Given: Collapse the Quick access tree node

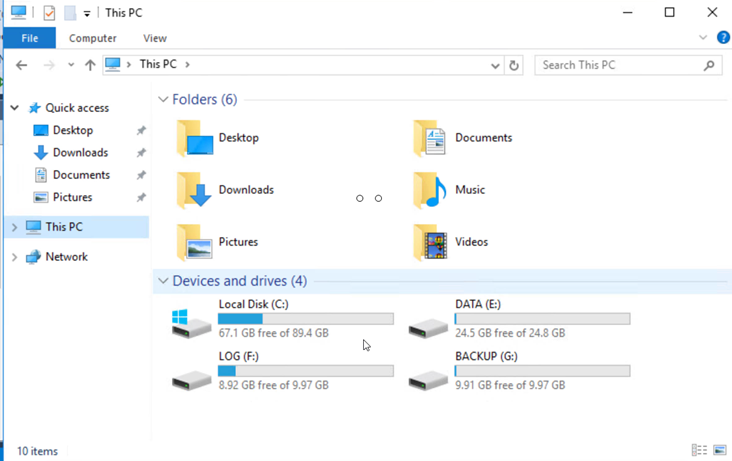Looking at the screenshot, I should [x=15, y=108].
